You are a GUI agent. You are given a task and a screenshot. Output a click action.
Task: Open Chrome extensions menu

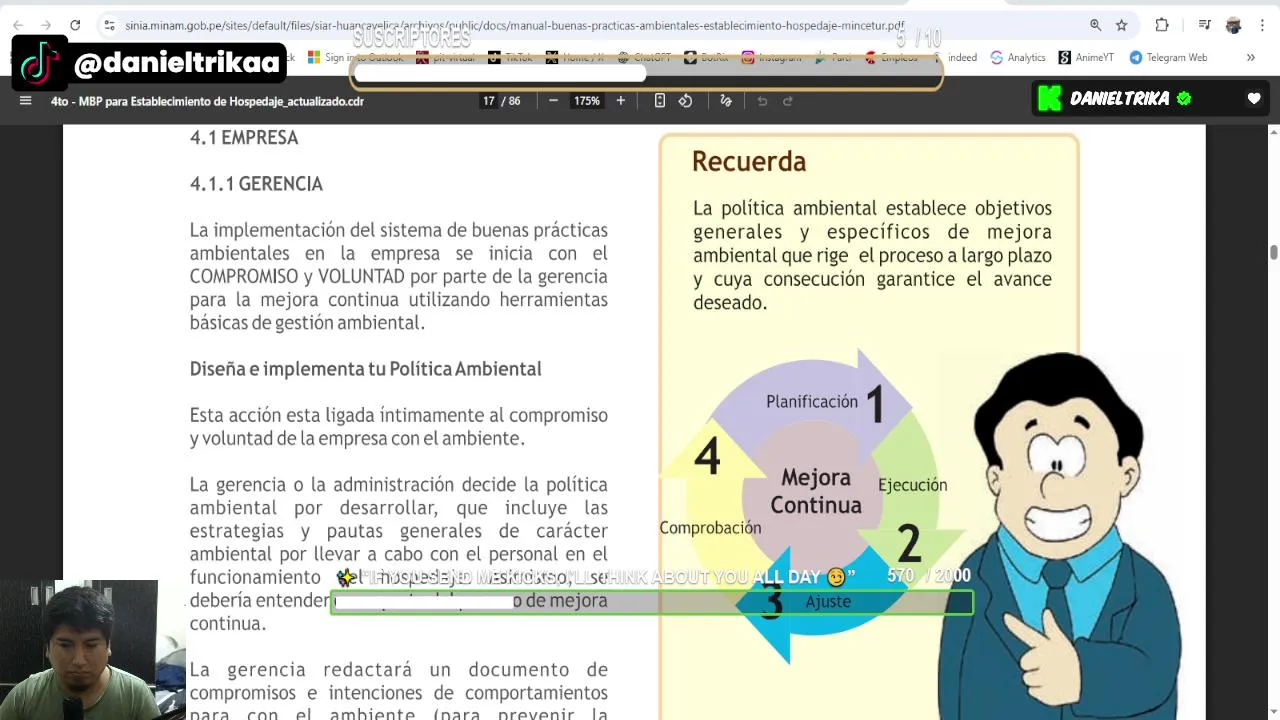1162,25
